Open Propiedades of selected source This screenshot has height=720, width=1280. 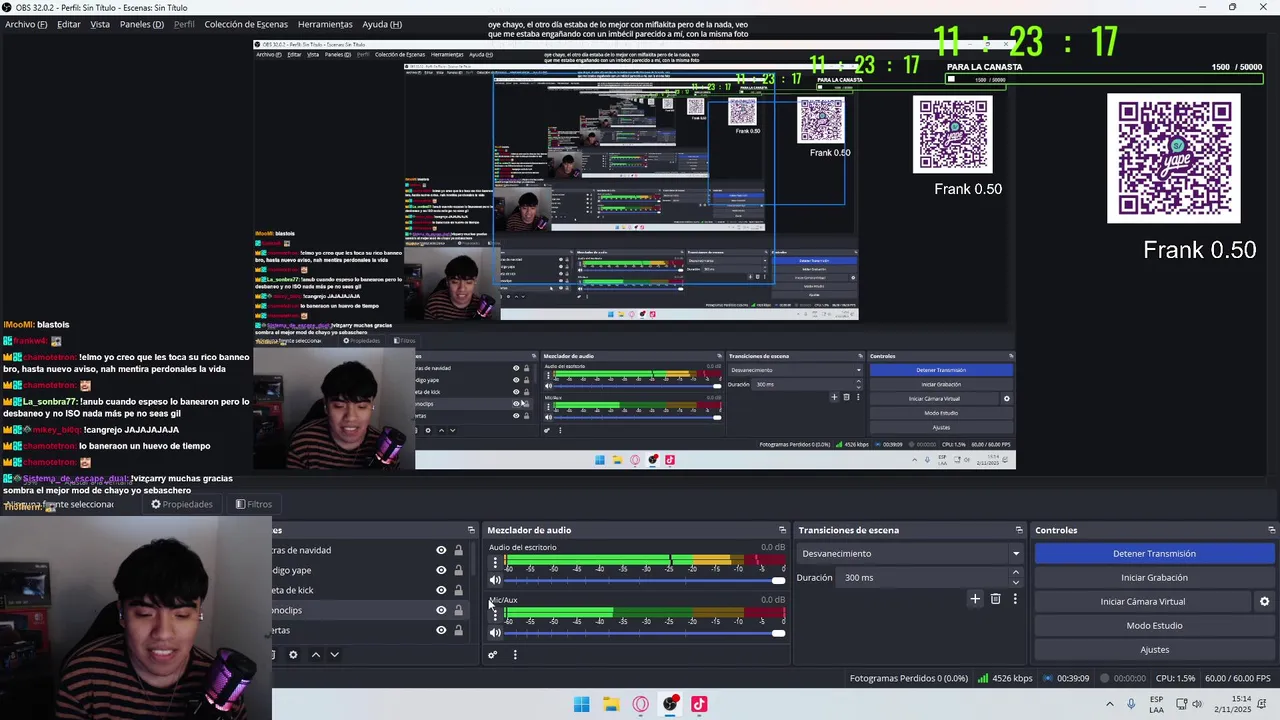pos(182,504)
